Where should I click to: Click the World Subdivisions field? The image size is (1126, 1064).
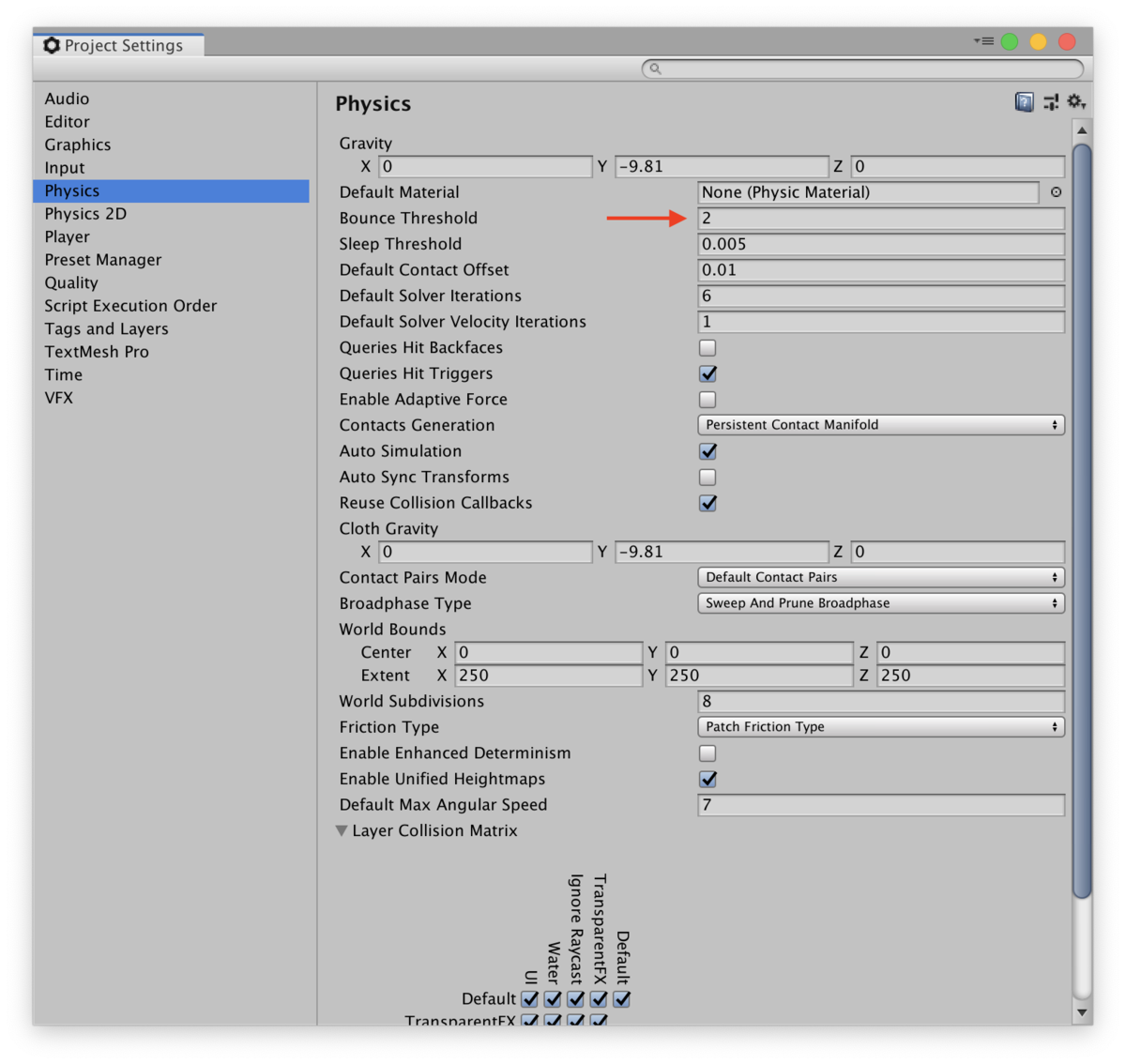coord(881,702)
